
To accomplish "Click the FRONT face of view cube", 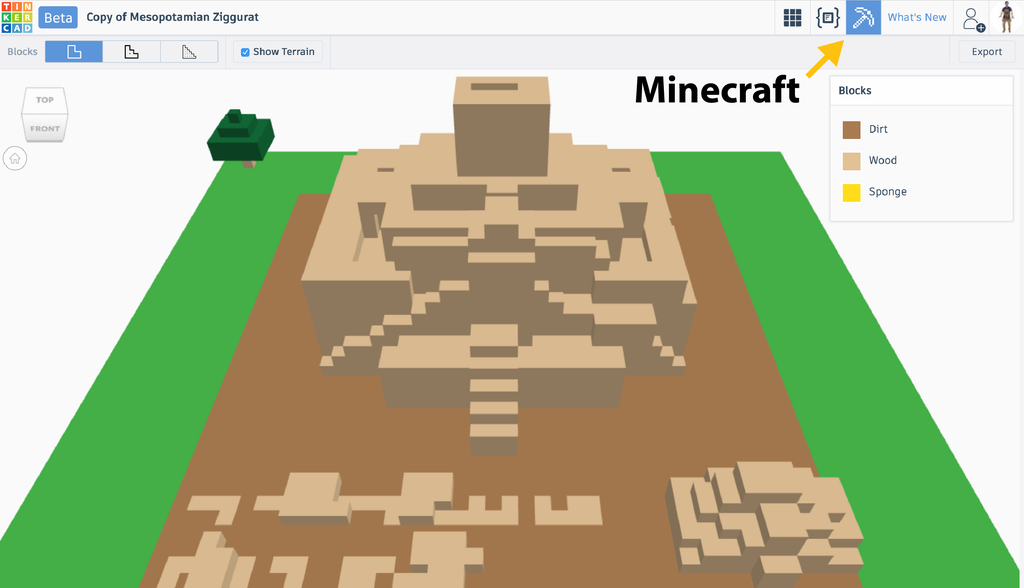I will 44,128.
